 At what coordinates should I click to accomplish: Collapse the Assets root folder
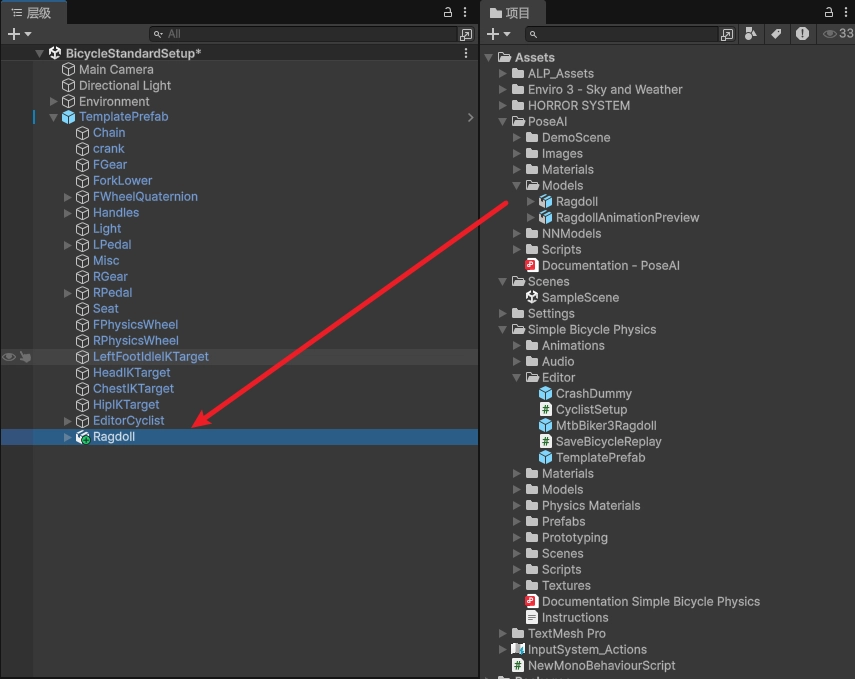pos(489,57)
